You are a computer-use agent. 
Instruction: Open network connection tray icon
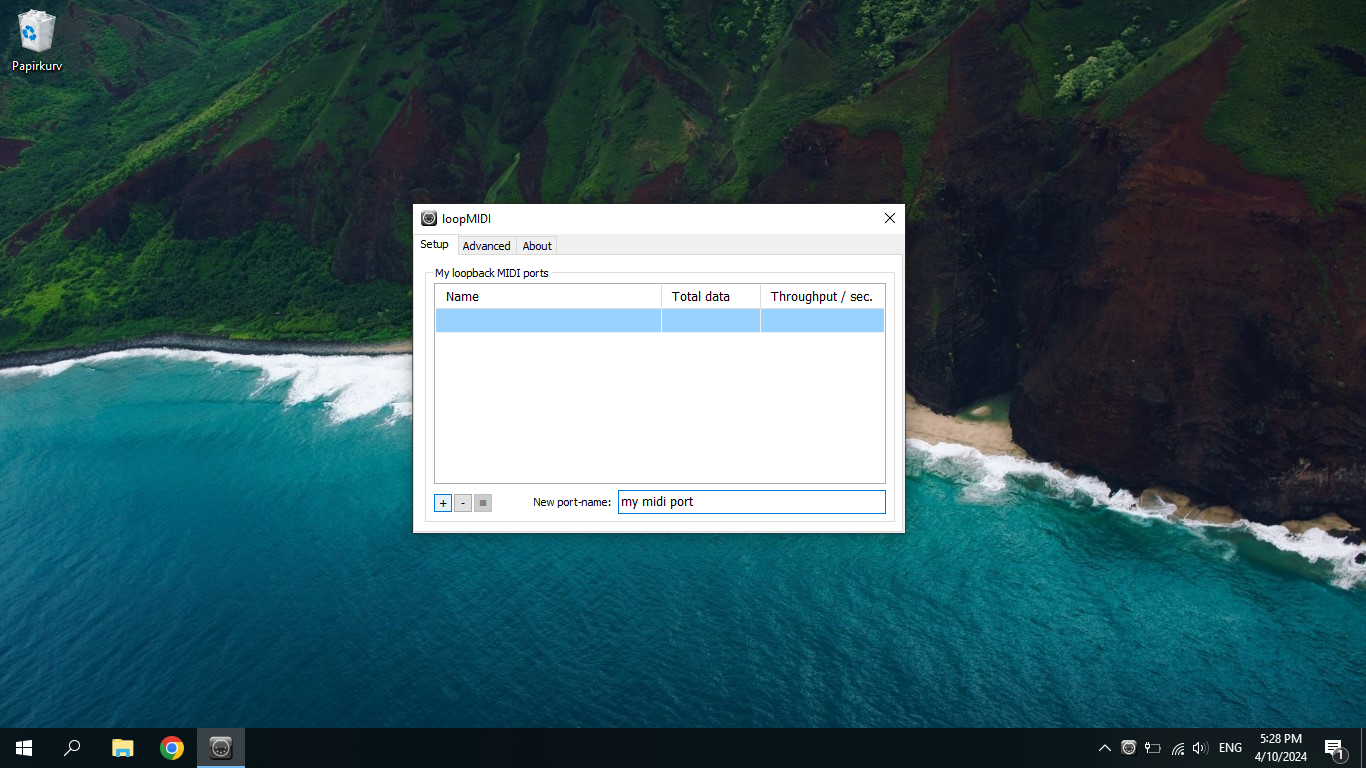pyautogui.click(x=1178, y=748)
